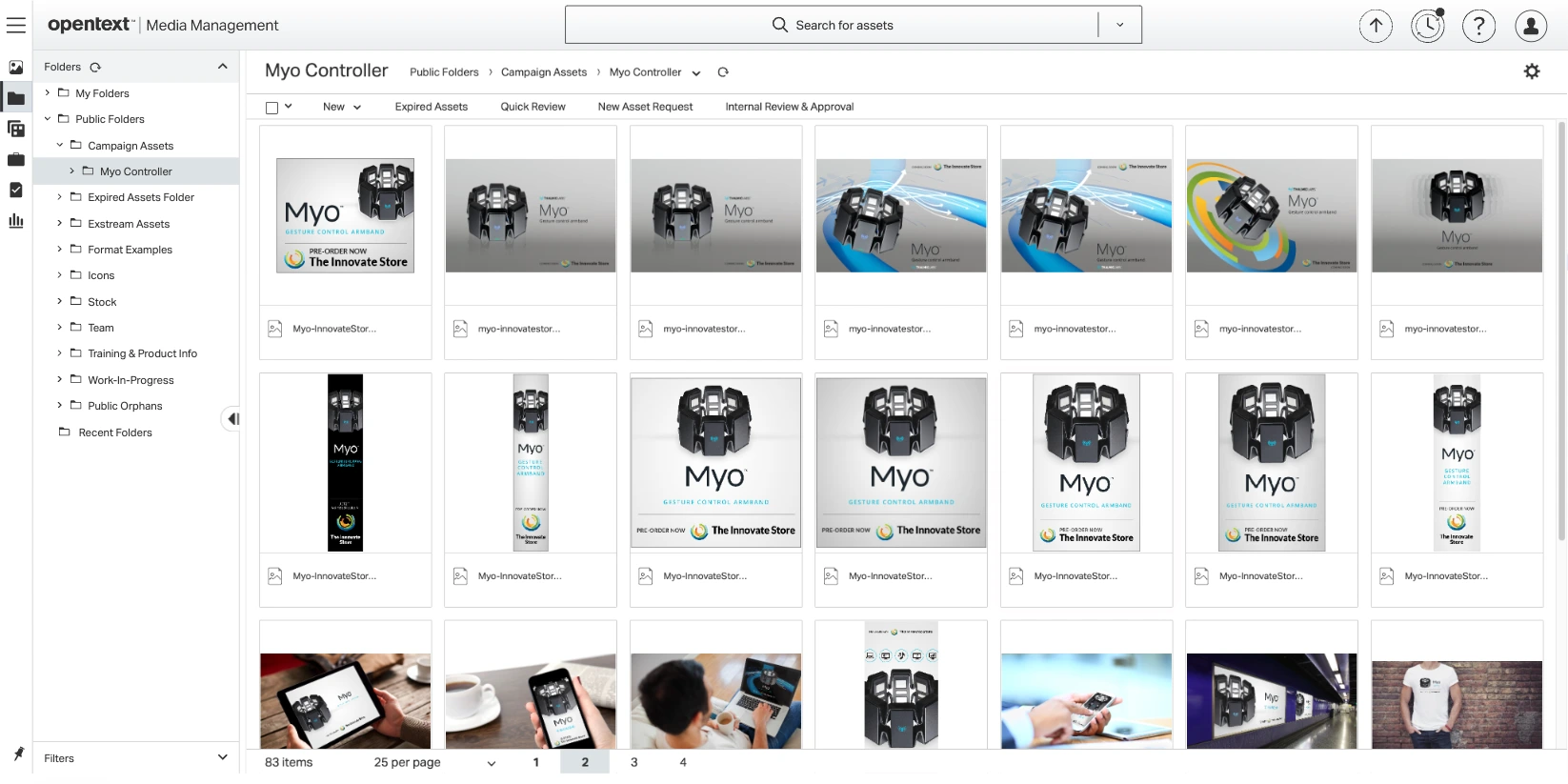Click the Team folder icon

75,328
